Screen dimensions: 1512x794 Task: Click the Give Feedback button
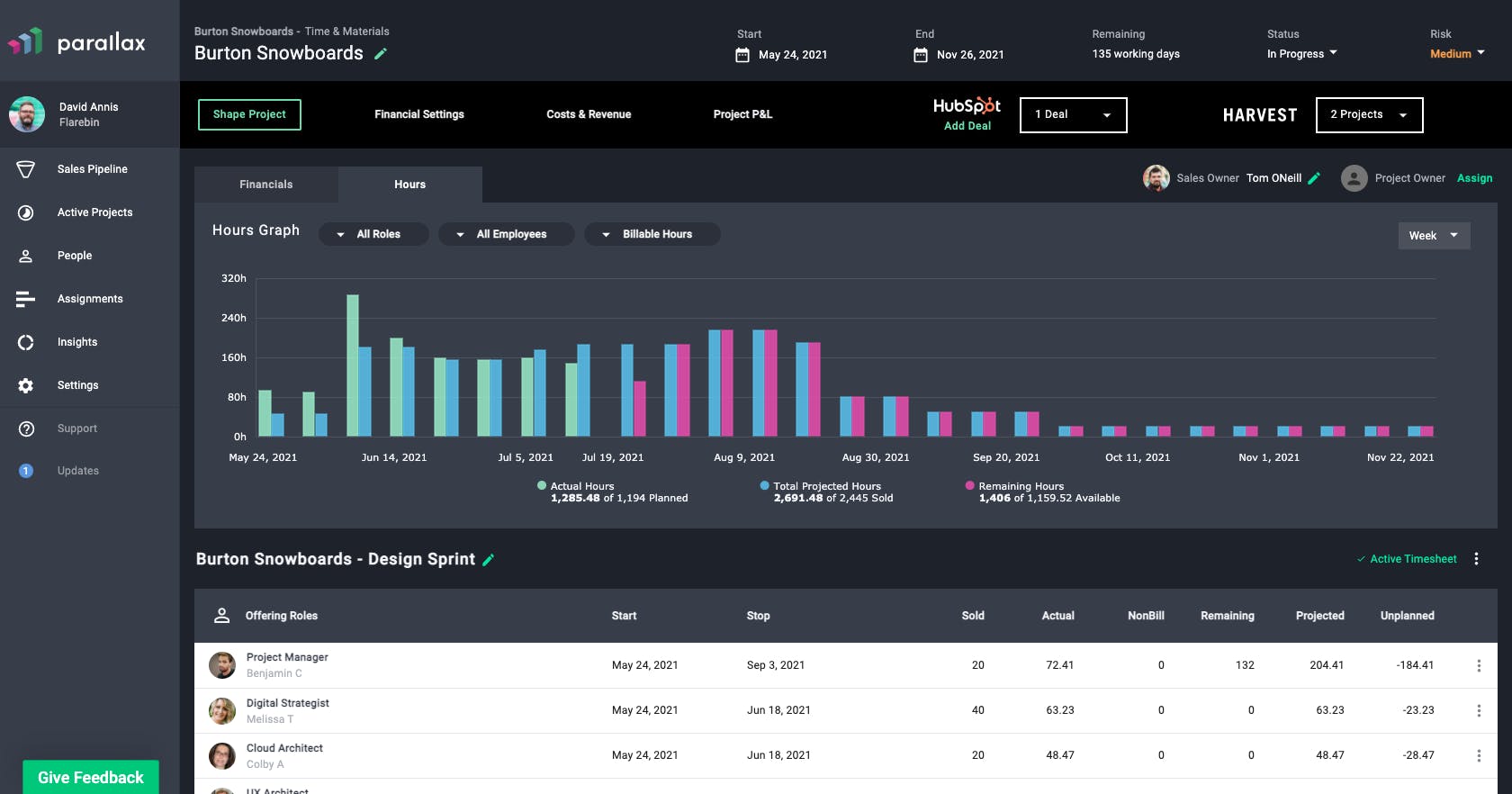coord(91,777)
